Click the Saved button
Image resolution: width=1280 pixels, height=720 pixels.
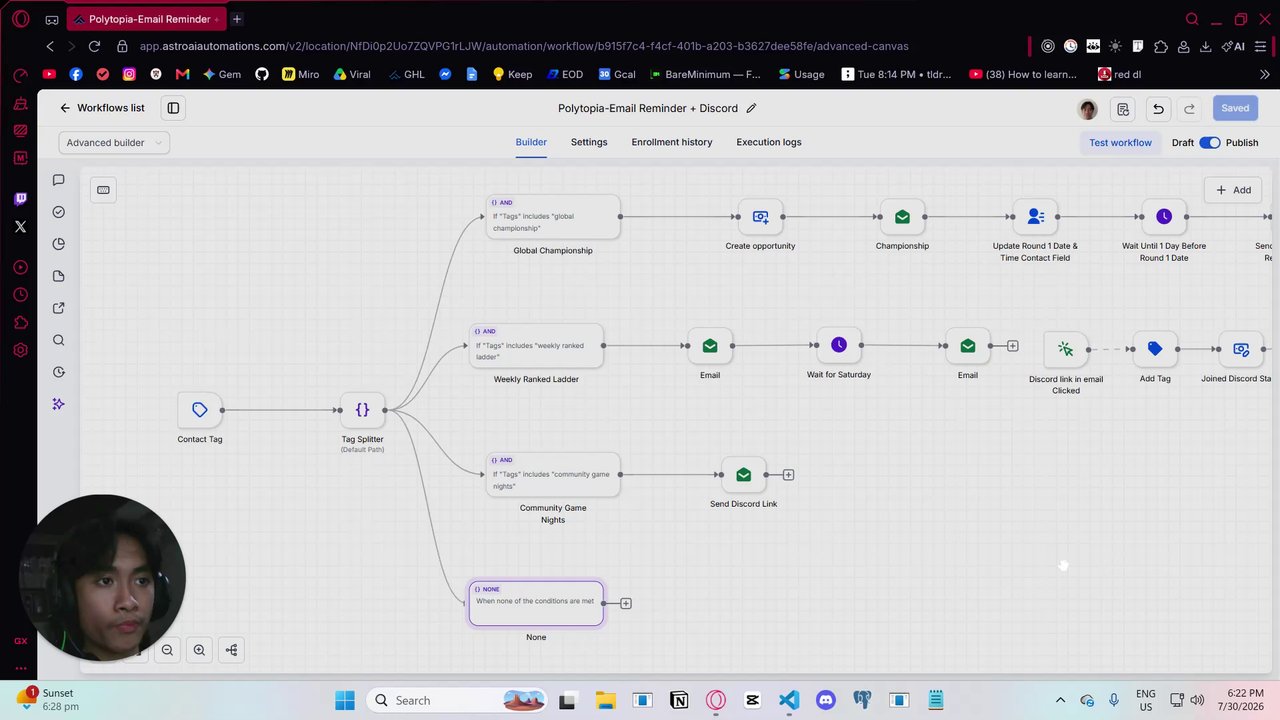coord(1235,108)
